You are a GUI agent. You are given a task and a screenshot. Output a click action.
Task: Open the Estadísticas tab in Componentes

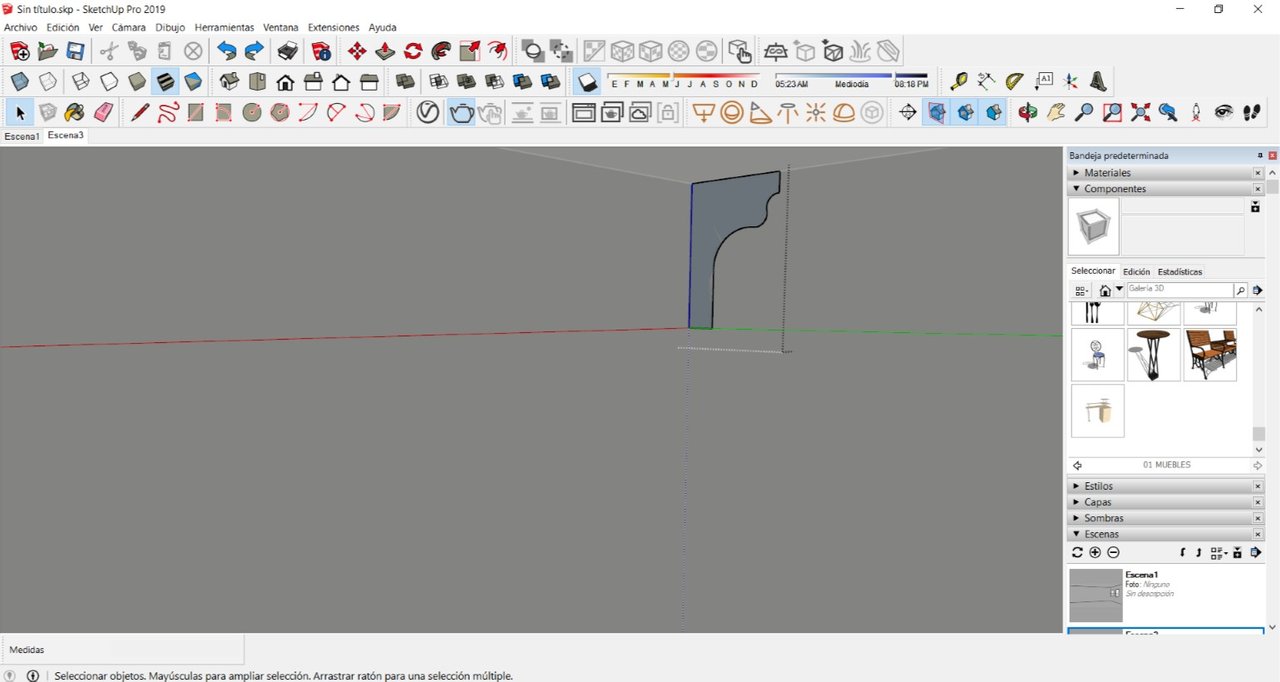click(x=1179, y=272)
